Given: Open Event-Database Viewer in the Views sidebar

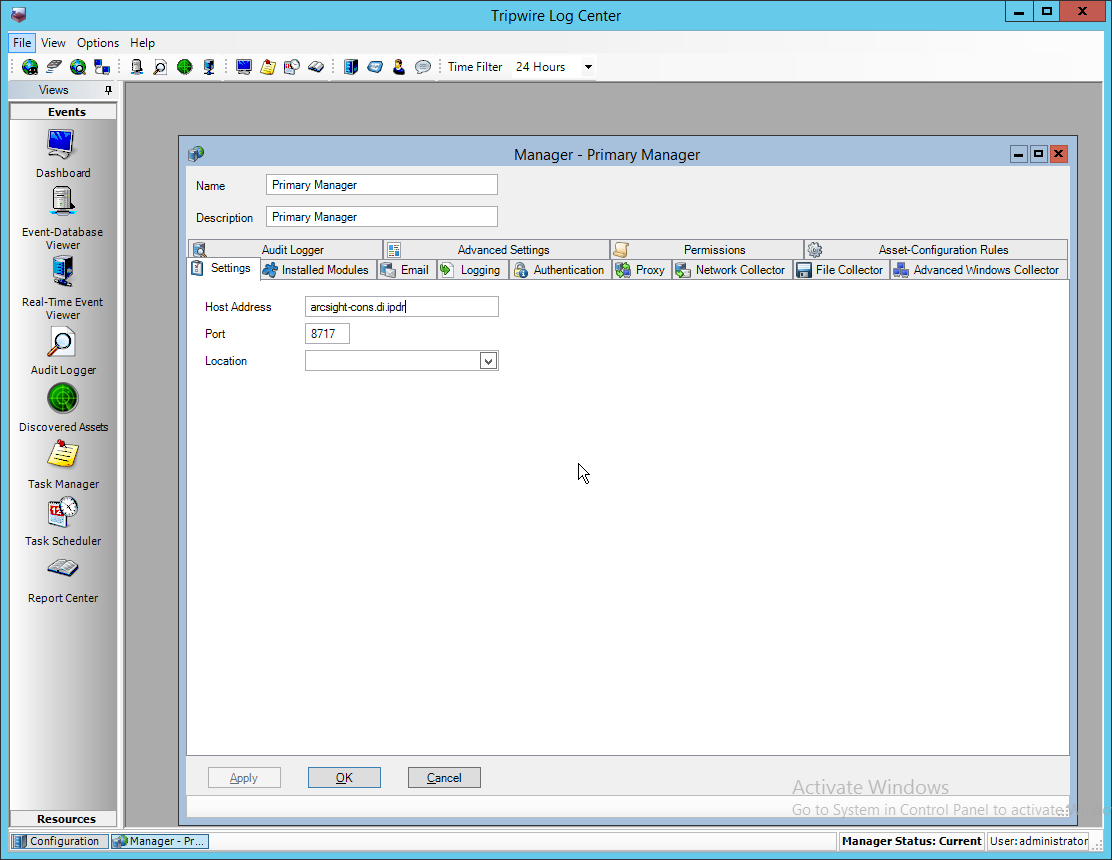Looking at the screenshot, I should [x=62, y=218].
